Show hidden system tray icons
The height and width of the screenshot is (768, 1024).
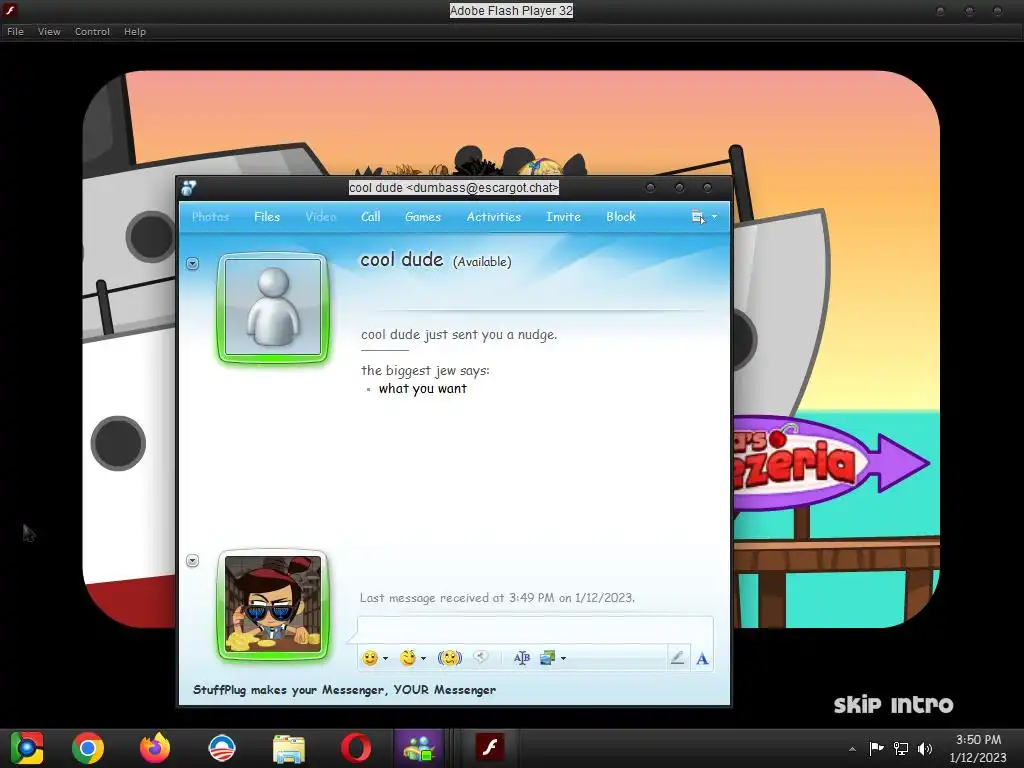[x=852, y=749]
